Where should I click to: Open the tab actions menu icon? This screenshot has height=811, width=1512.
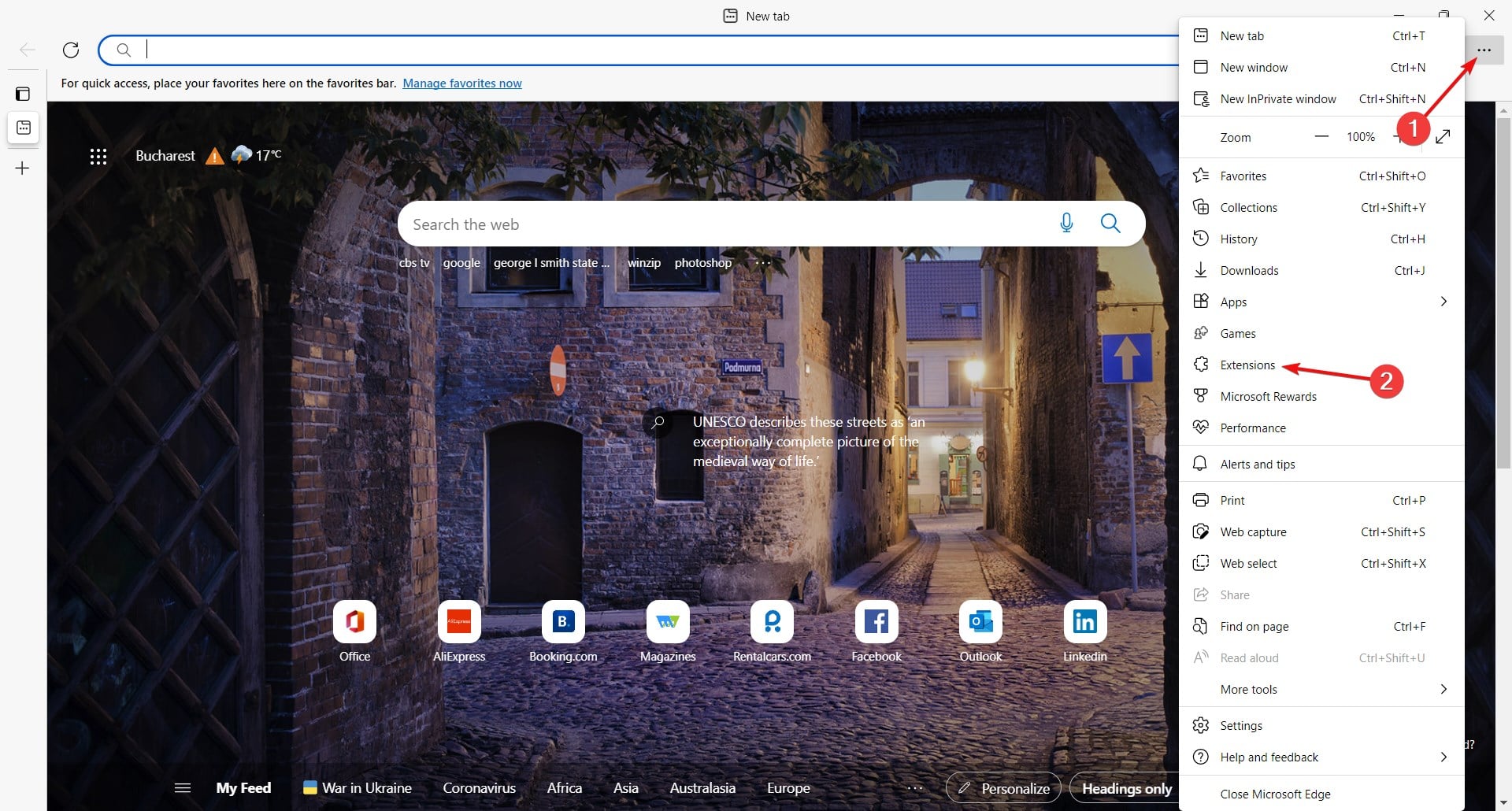[x=23, y=94]
